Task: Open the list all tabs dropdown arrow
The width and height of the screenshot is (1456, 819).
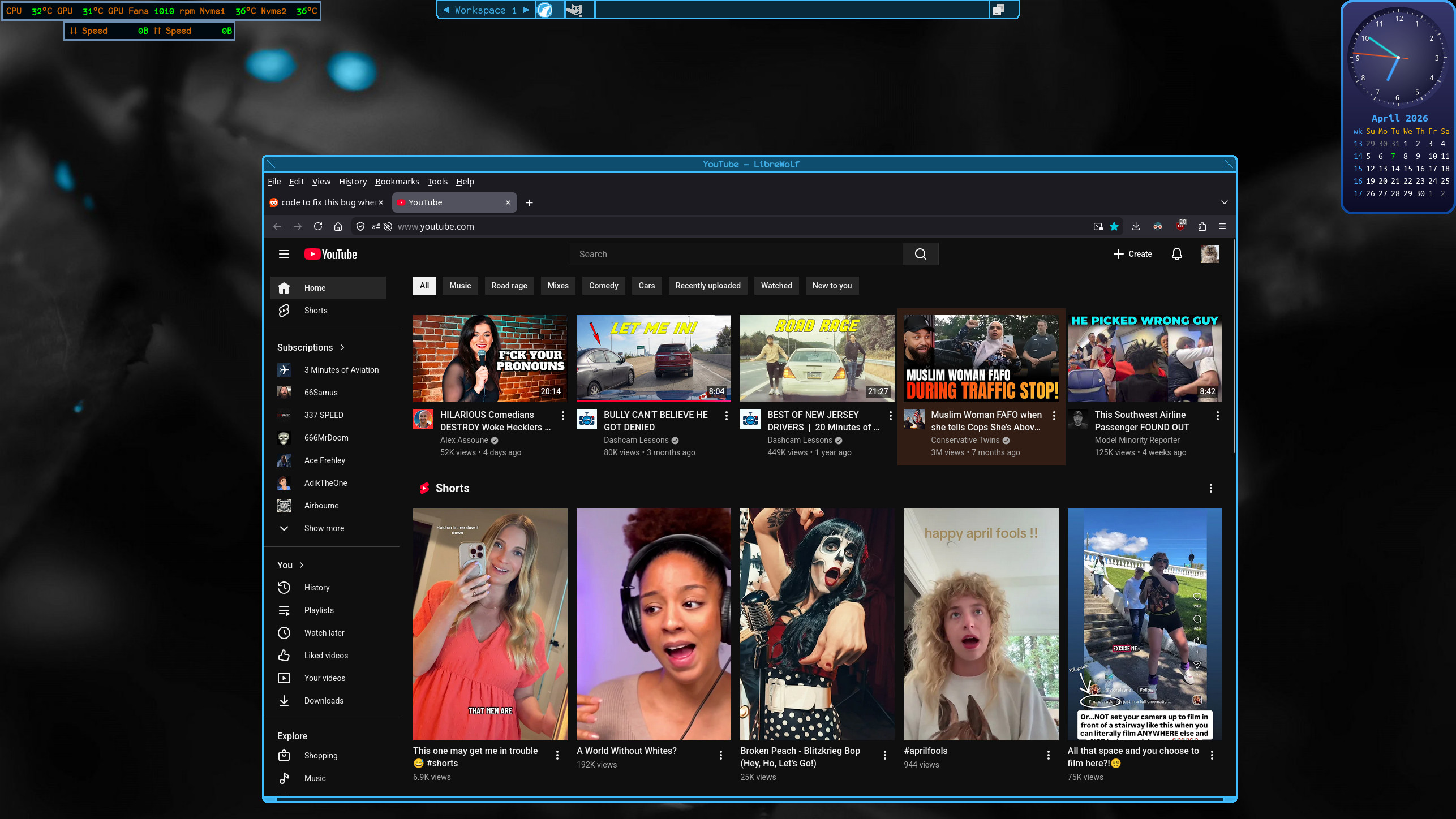Action: (x=1224, y=202)
